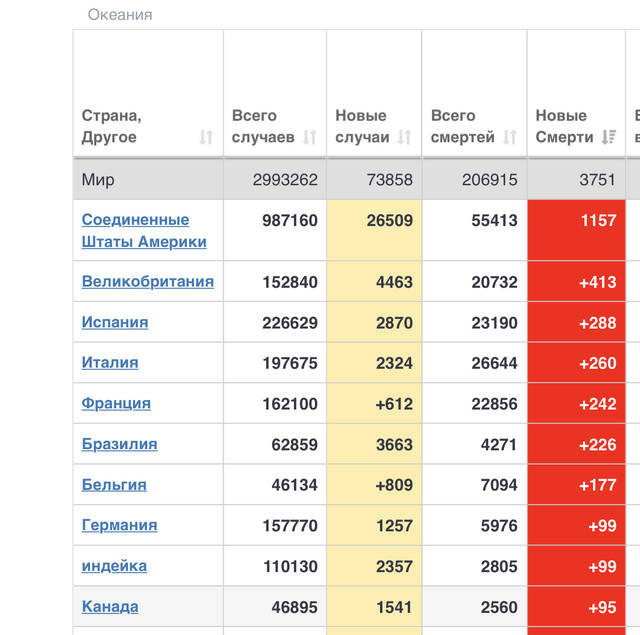Image resolution: width=640 pixels, height=635 pixels.
Task: Select Germany new cases 1257
Action: [x=394, y=526]
